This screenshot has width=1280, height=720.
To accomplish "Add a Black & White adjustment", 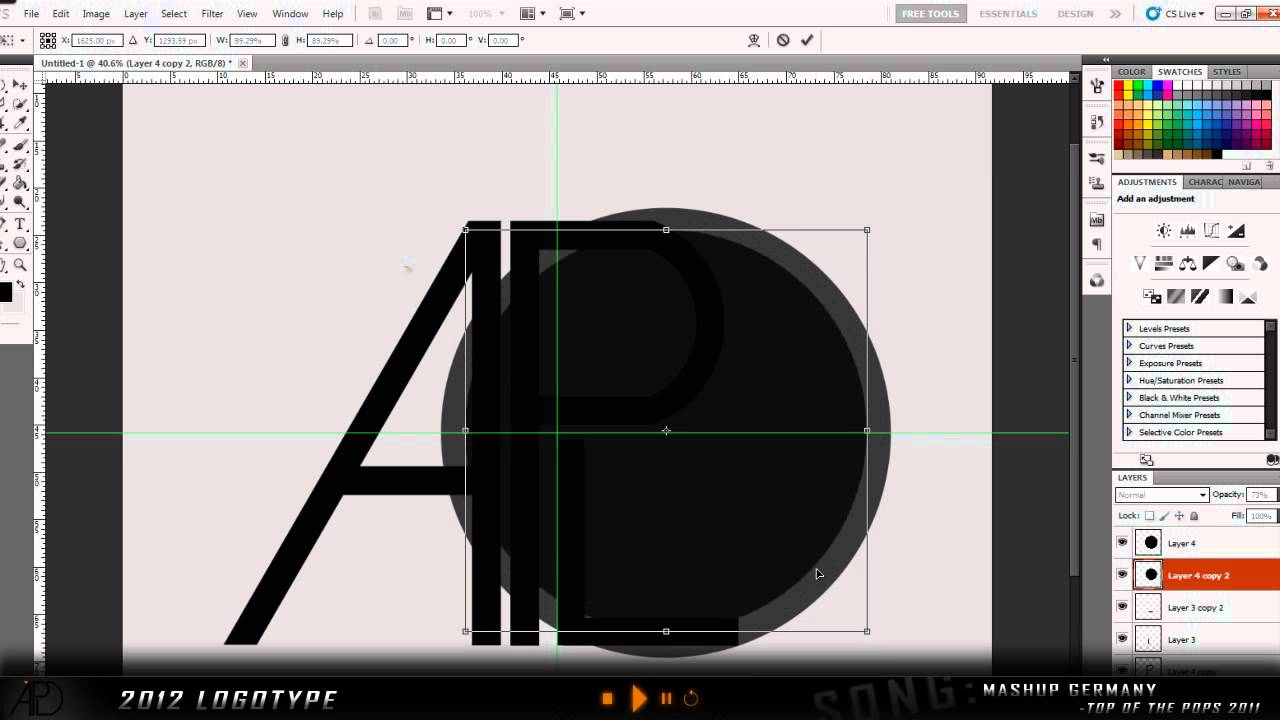I will [x=1212, y=264].
